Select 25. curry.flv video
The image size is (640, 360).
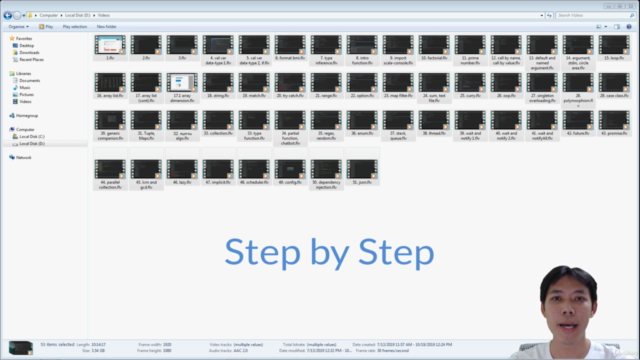click(470, 85)
